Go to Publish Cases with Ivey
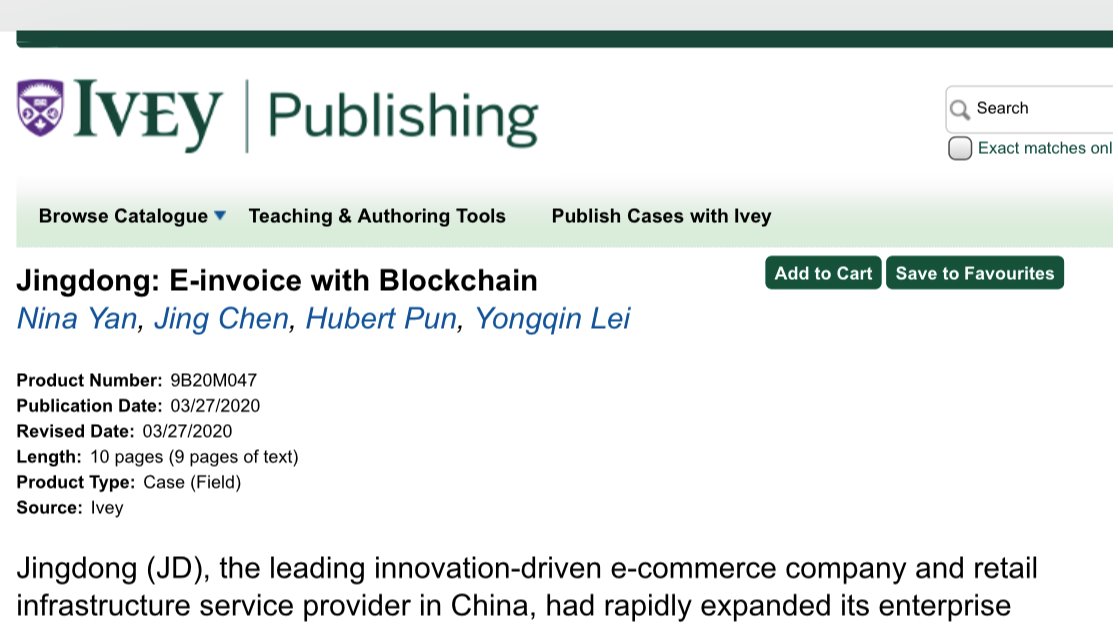The image size is (1118, 628). (661, 216)
